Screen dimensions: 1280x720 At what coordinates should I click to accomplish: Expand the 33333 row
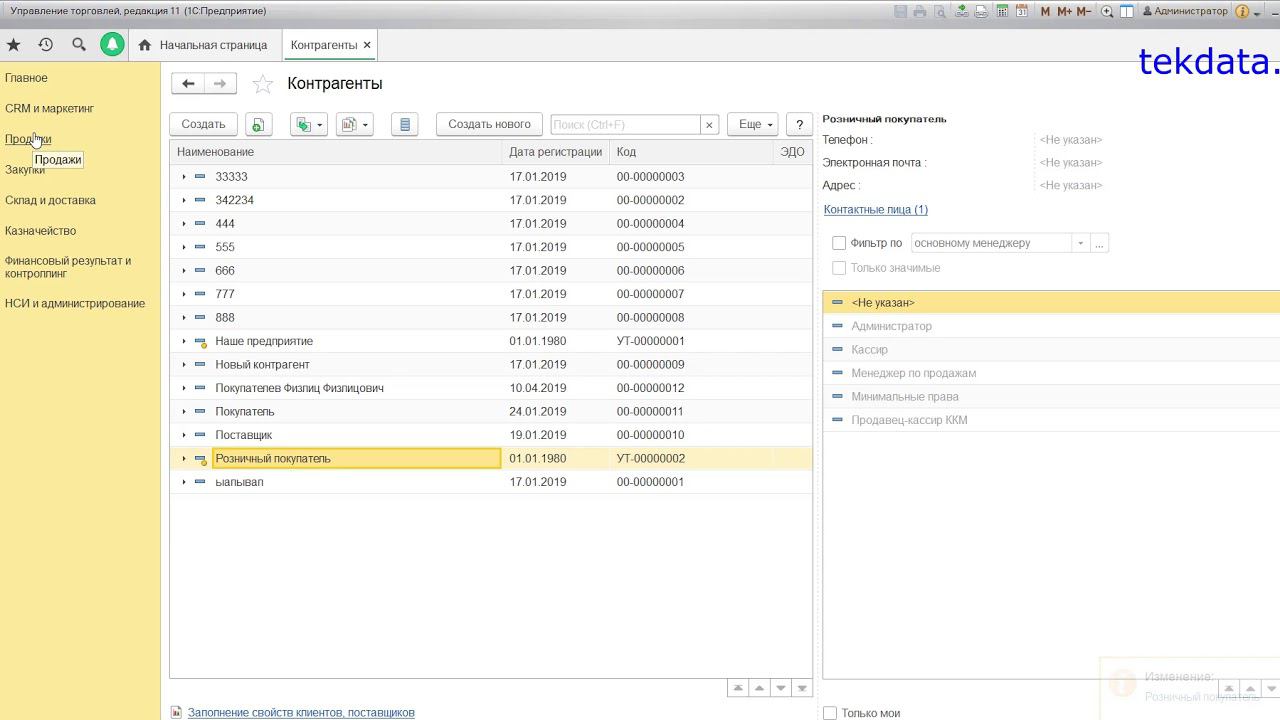184,177
